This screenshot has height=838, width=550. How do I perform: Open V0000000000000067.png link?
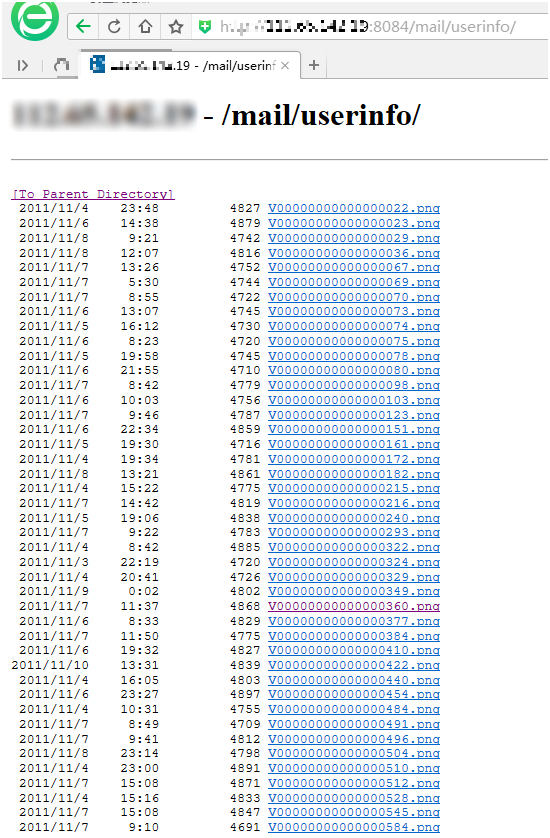click(354, 267)
